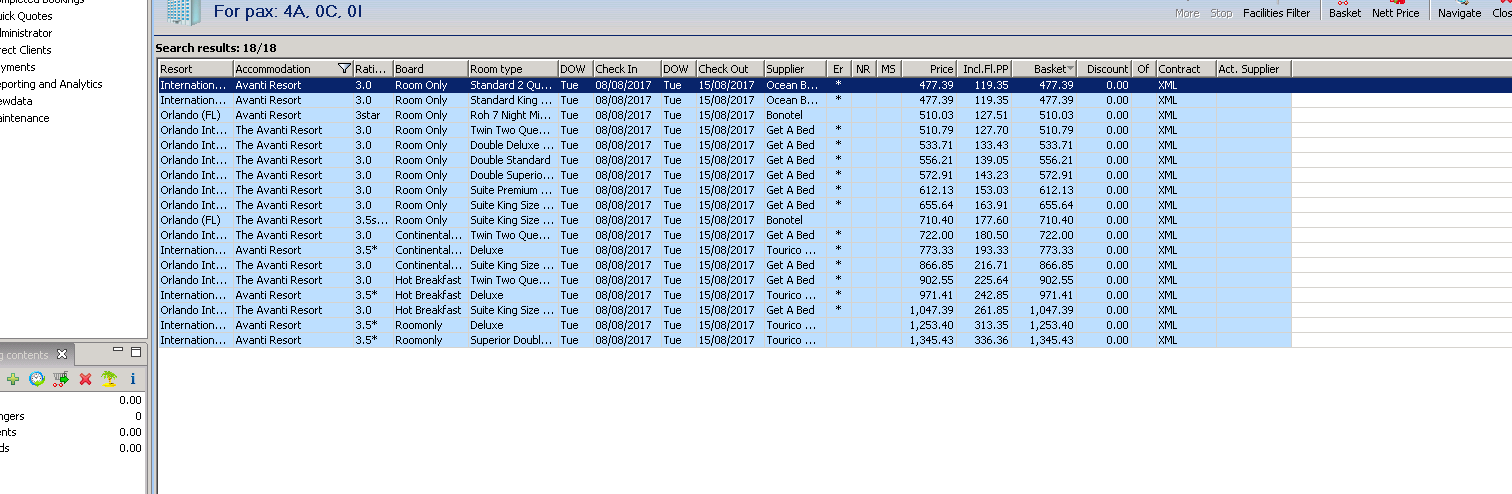Select row priced 510.79

[x=725, y=130]
